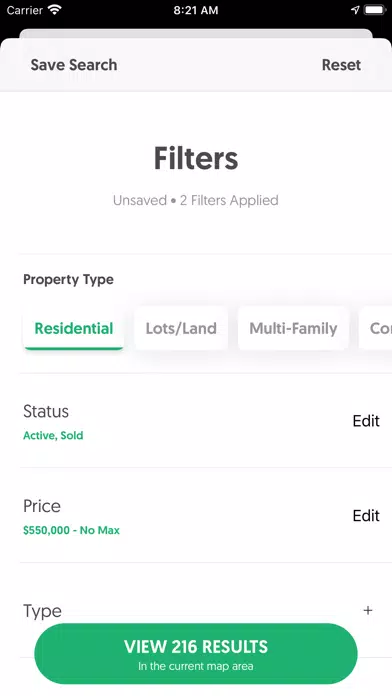Screen dimensions: 392x696
Task: Tap the Wi-Fi status icon
Action: click(x=55, y=10)
